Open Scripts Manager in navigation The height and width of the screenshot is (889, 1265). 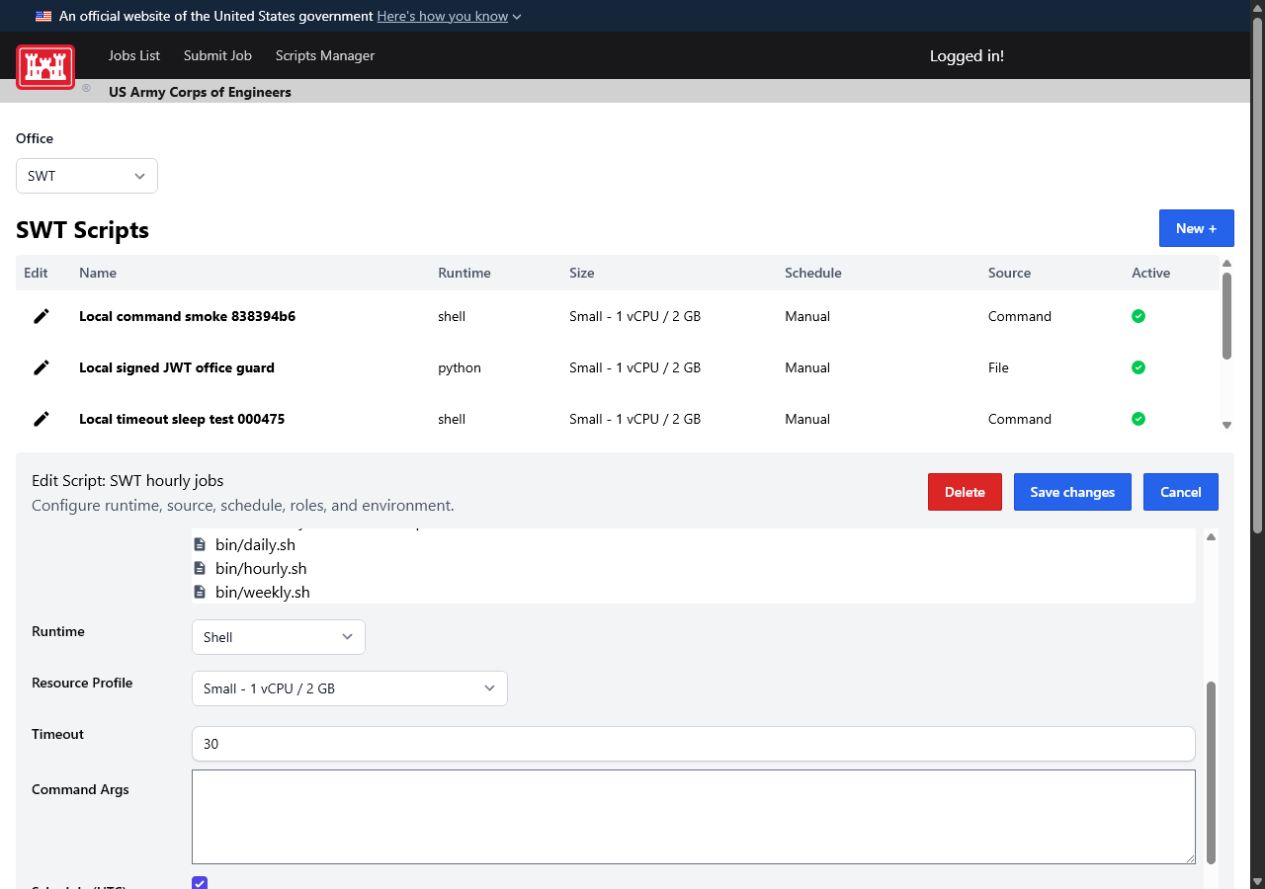coord(325,56)
